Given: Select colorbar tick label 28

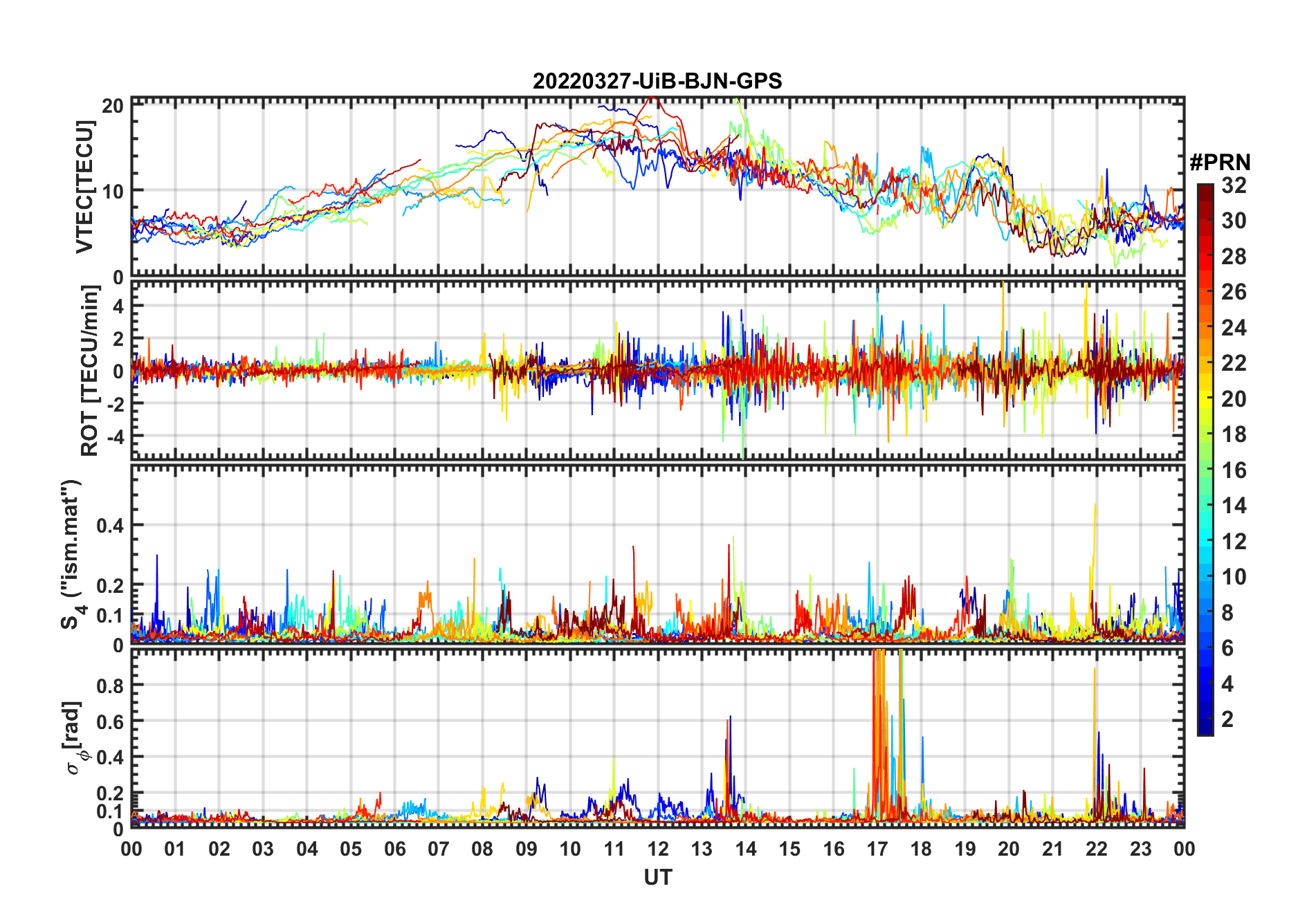Looking at the screenshot, I should (x=1234, y=257).
